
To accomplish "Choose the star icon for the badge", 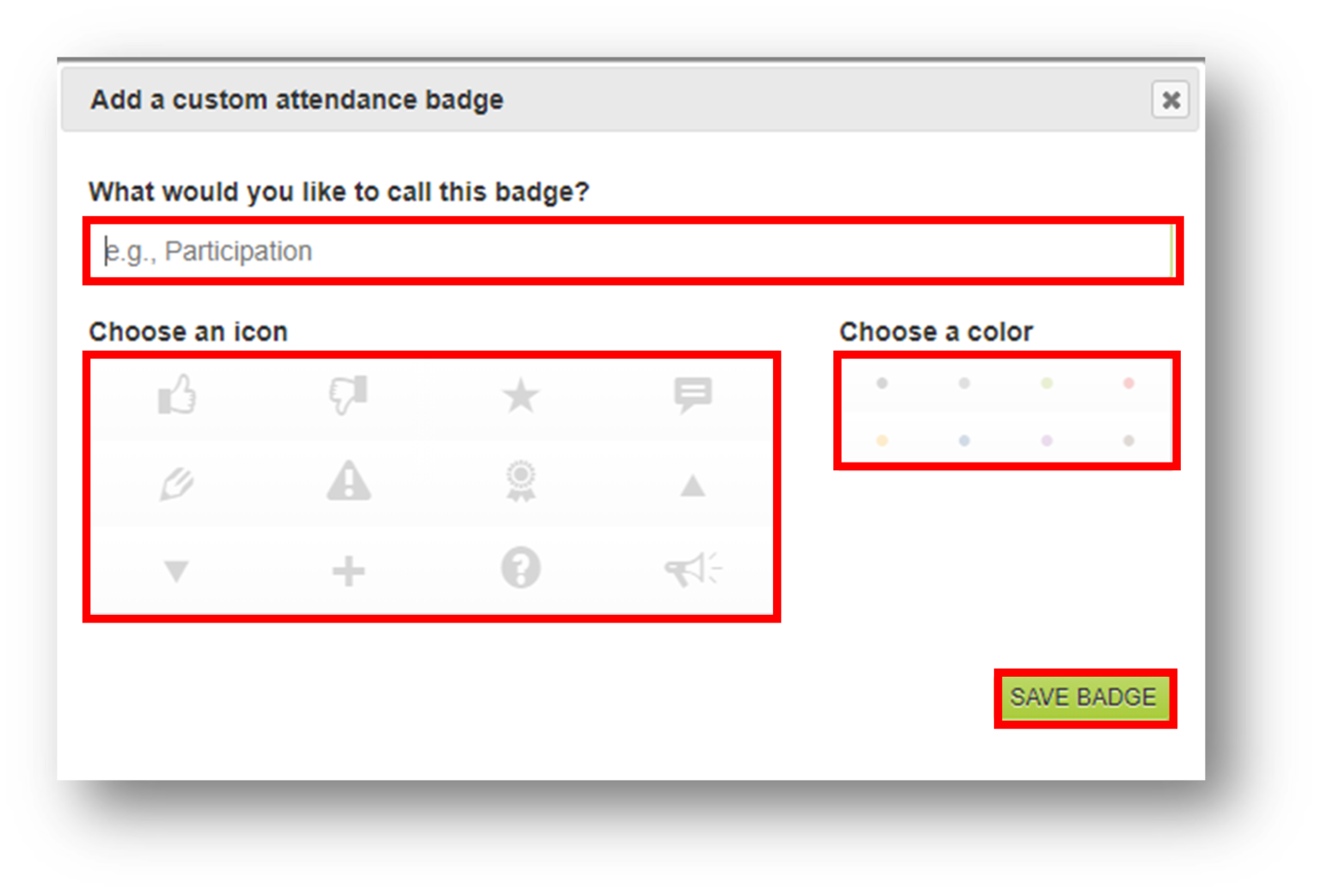I will click(x=520, y=396).
